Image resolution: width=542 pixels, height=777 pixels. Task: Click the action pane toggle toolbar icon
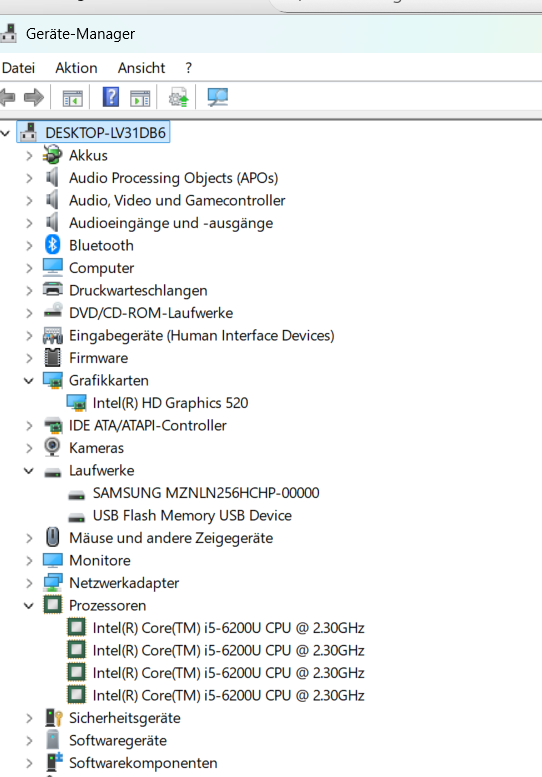[140, 98]
